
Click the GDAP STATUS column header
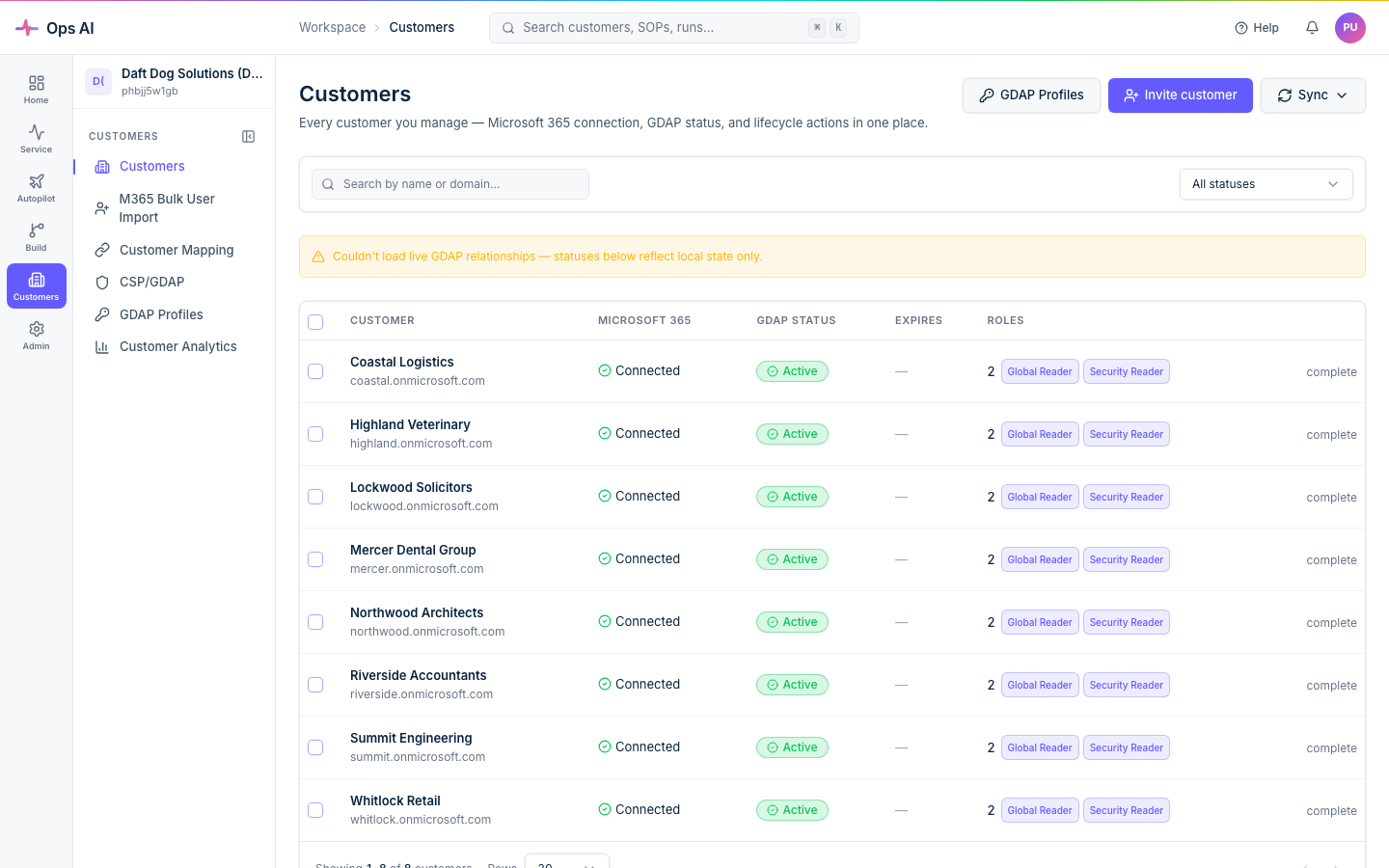[796, 321]
